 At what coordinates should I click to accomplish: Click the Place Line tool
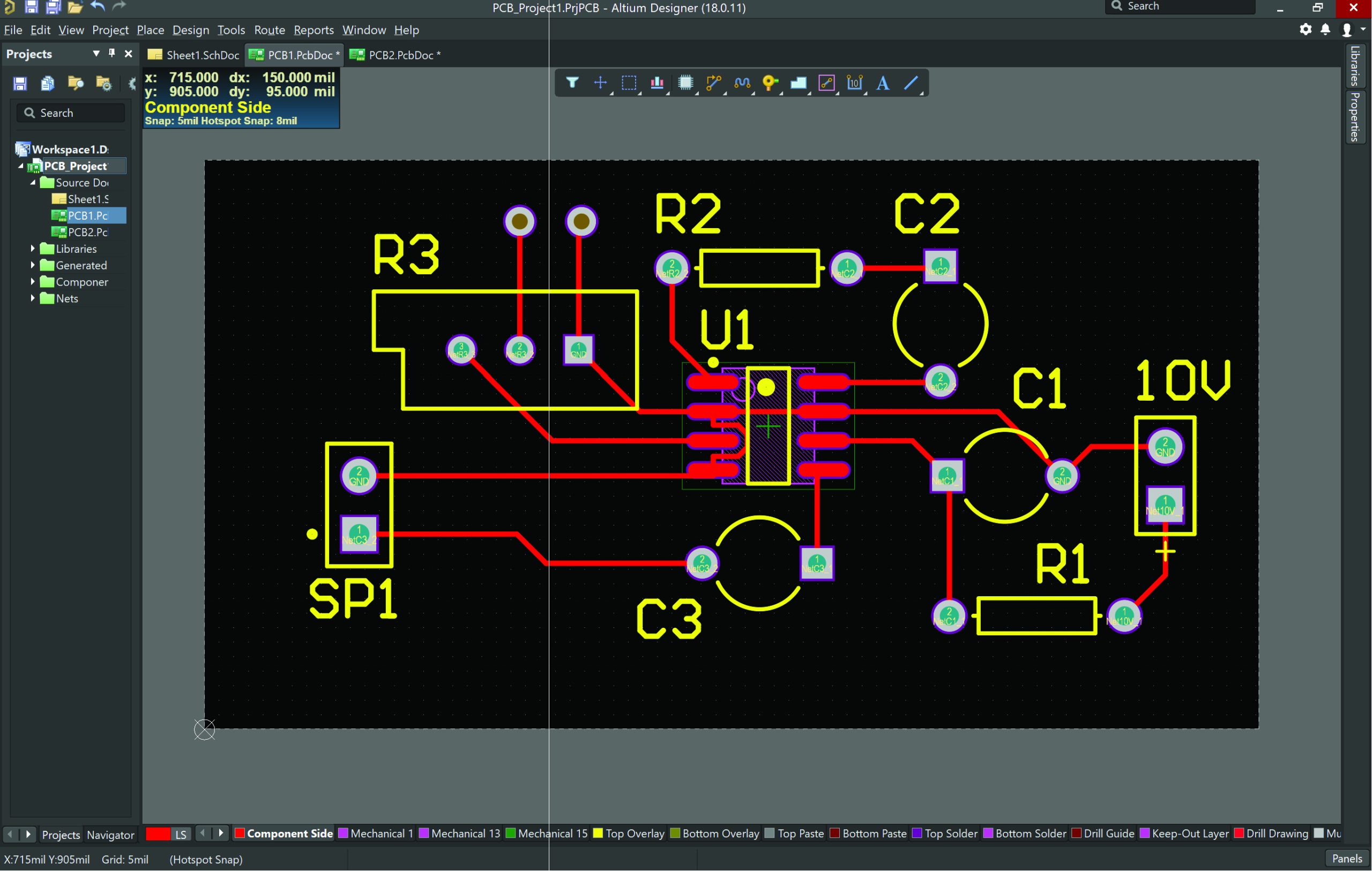point(911,83)
